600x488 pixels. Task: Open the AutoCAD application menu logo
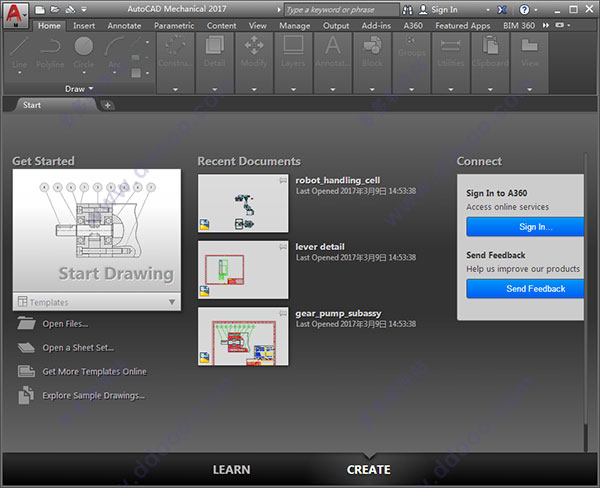point(15,15)
